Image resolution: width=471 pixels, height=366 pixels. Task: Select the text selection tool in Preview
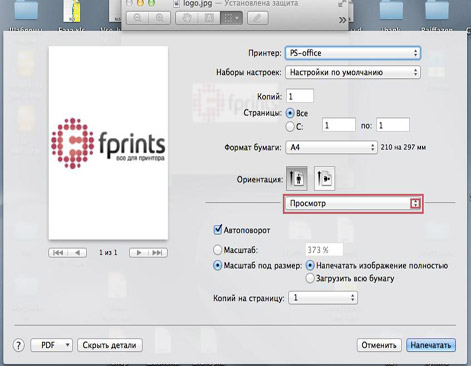[x=209, y=18]
